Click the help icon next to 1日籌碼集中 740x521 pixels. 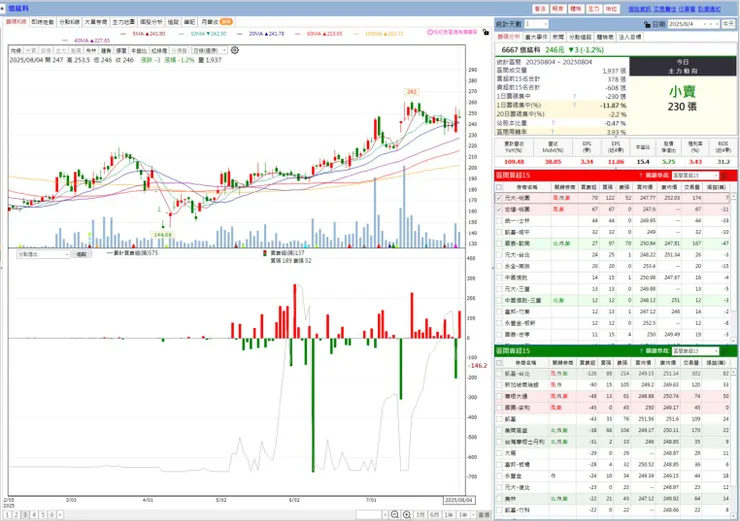pyautogui.click(x=574, y=96)
